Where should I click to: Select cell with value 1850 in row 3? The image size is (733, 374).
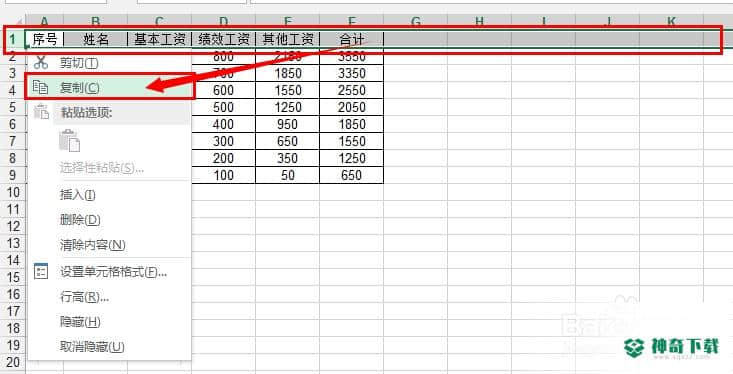click(287, 73)
